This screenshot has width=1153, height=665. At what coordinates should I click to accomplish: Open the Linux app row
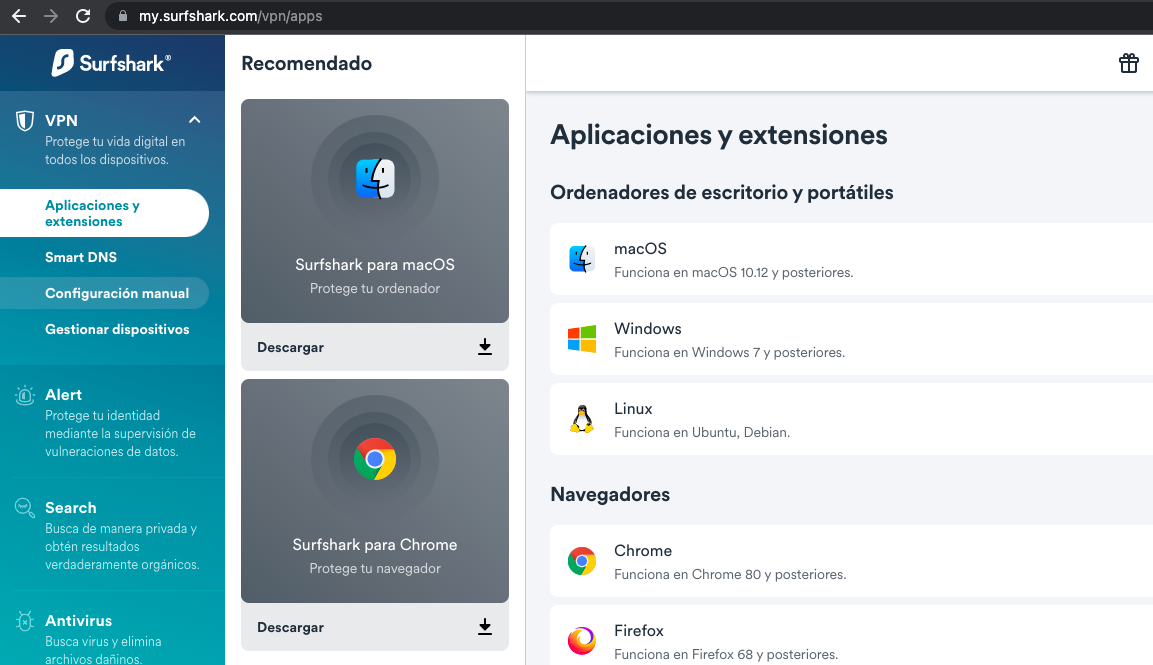tap(850, 419)
